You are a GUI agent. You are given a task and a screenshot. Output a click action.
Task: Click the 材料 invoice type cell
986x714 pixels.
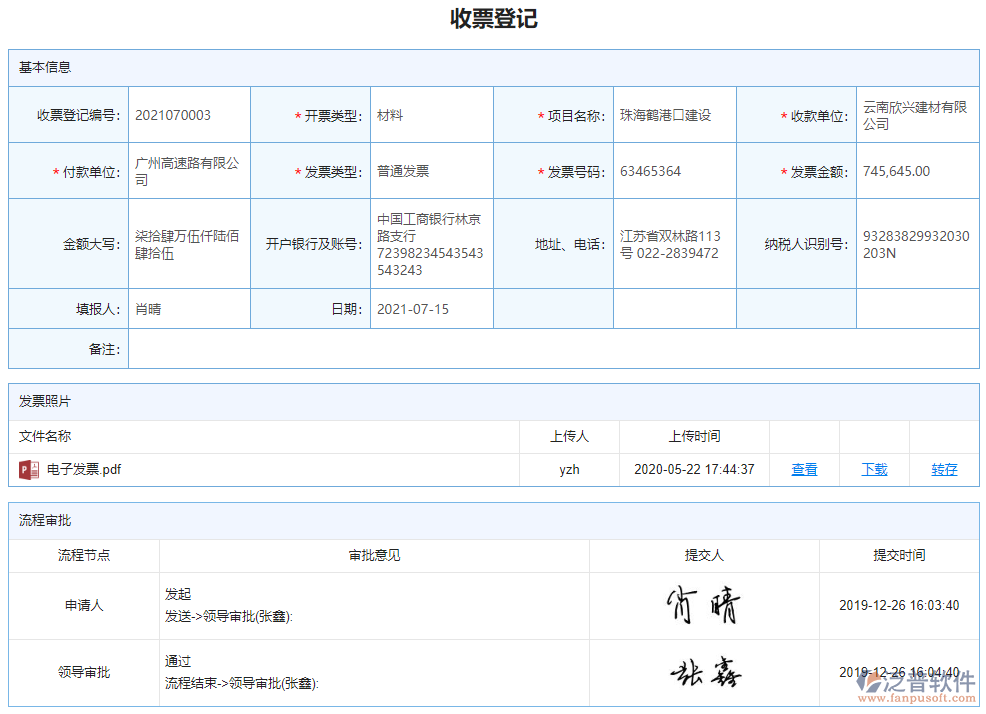(390, 114)
